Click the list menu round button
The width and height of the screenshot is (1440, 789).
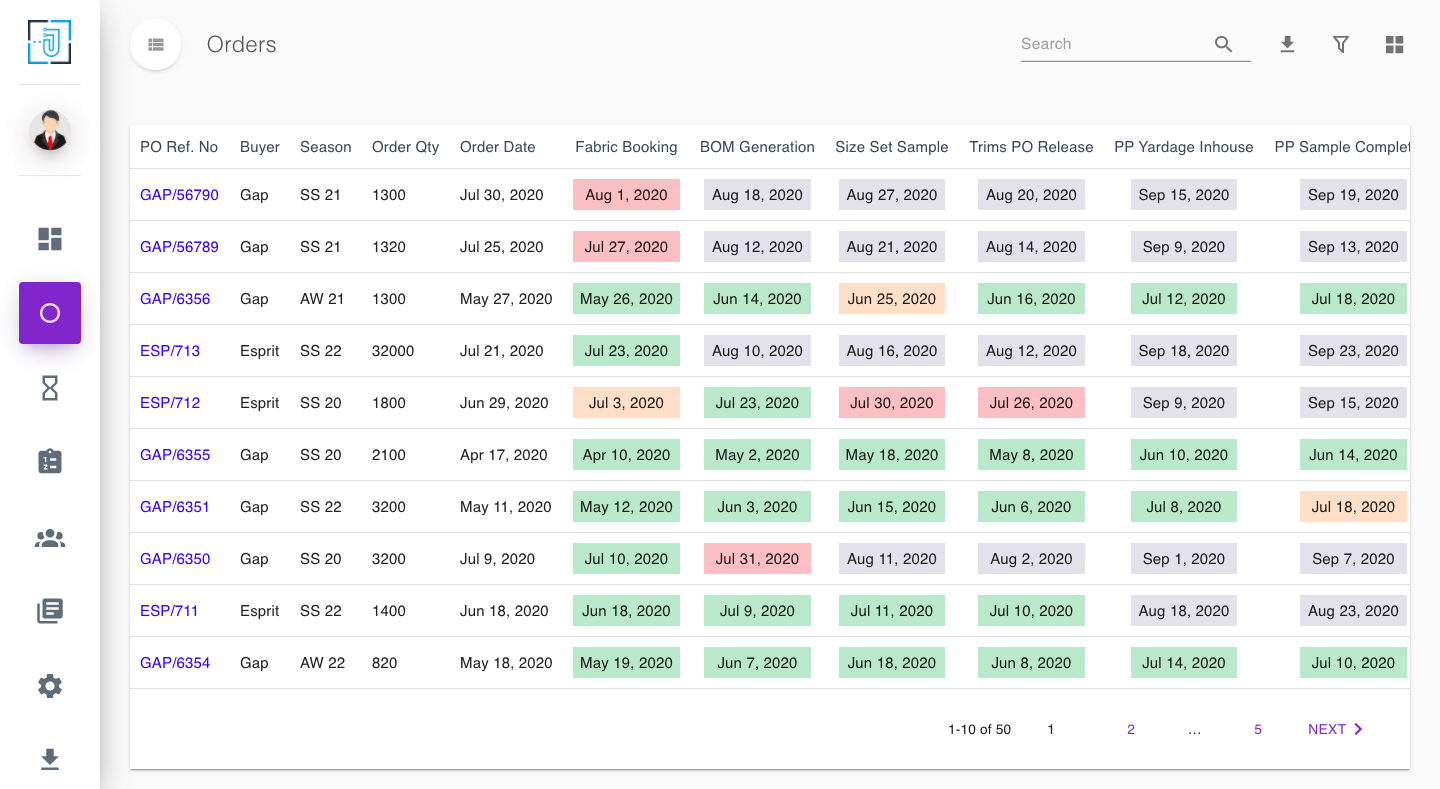(155, 45)
